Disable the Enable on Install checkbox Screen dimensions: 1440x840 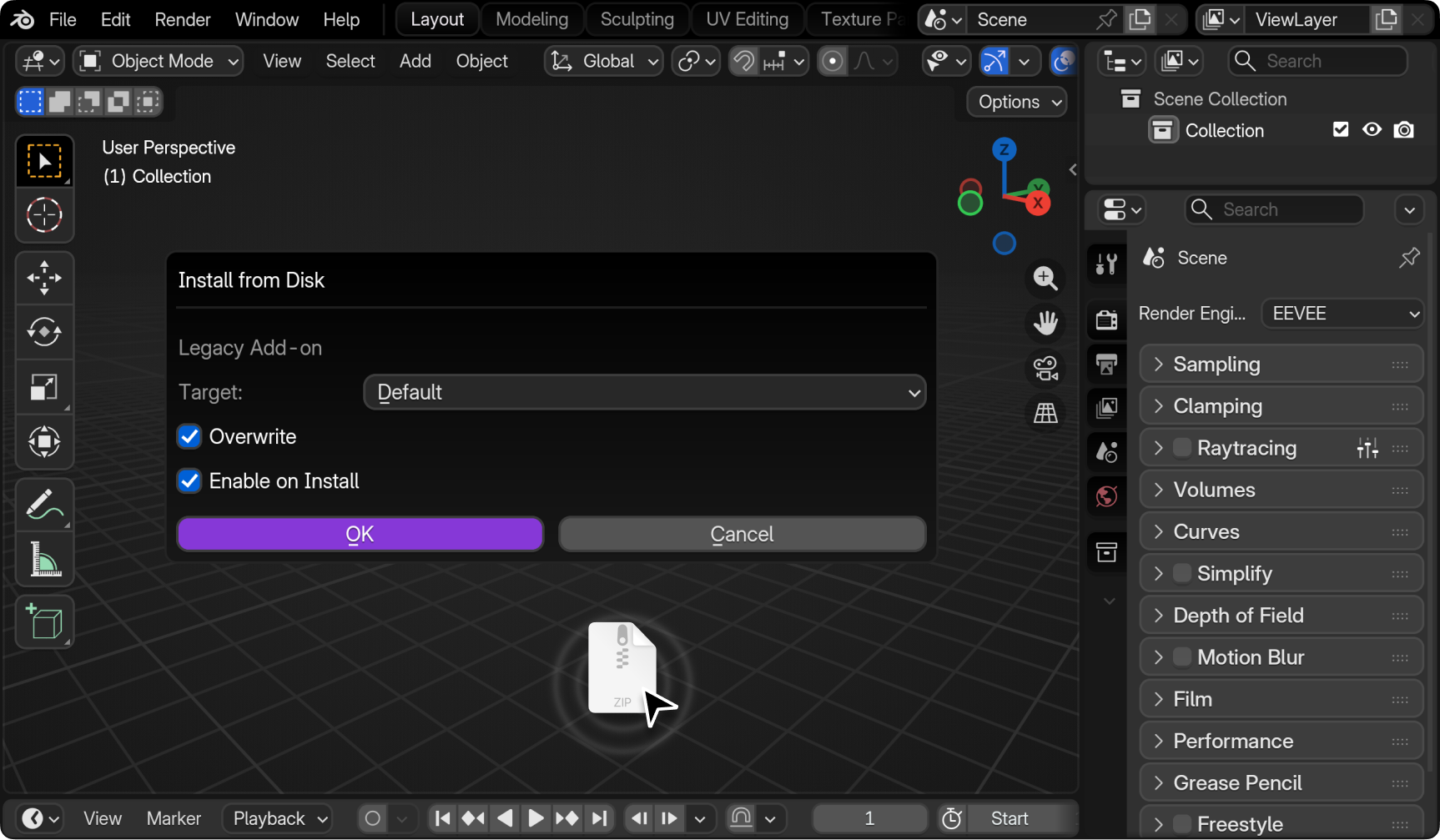[189, 480]
